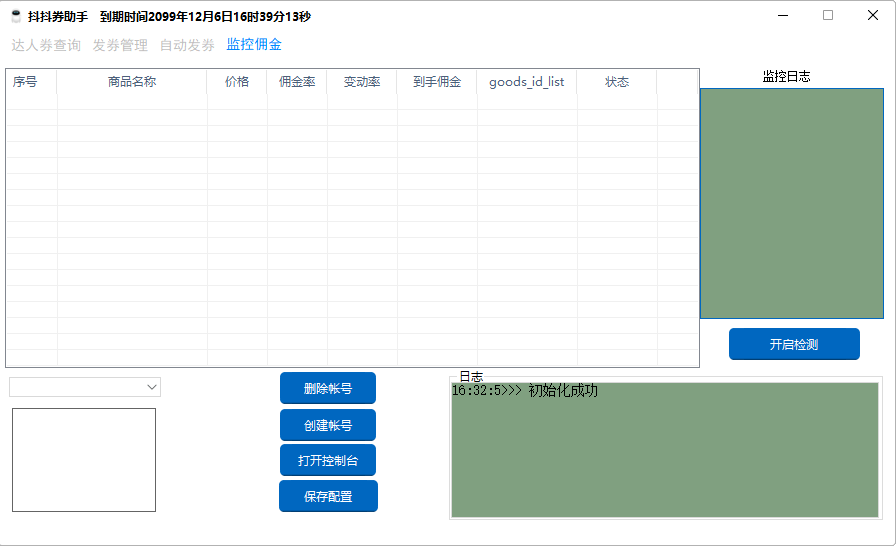The image size is (896, 546).
Task: Click the 变动率 column header
Action: [x=362, y=82]
